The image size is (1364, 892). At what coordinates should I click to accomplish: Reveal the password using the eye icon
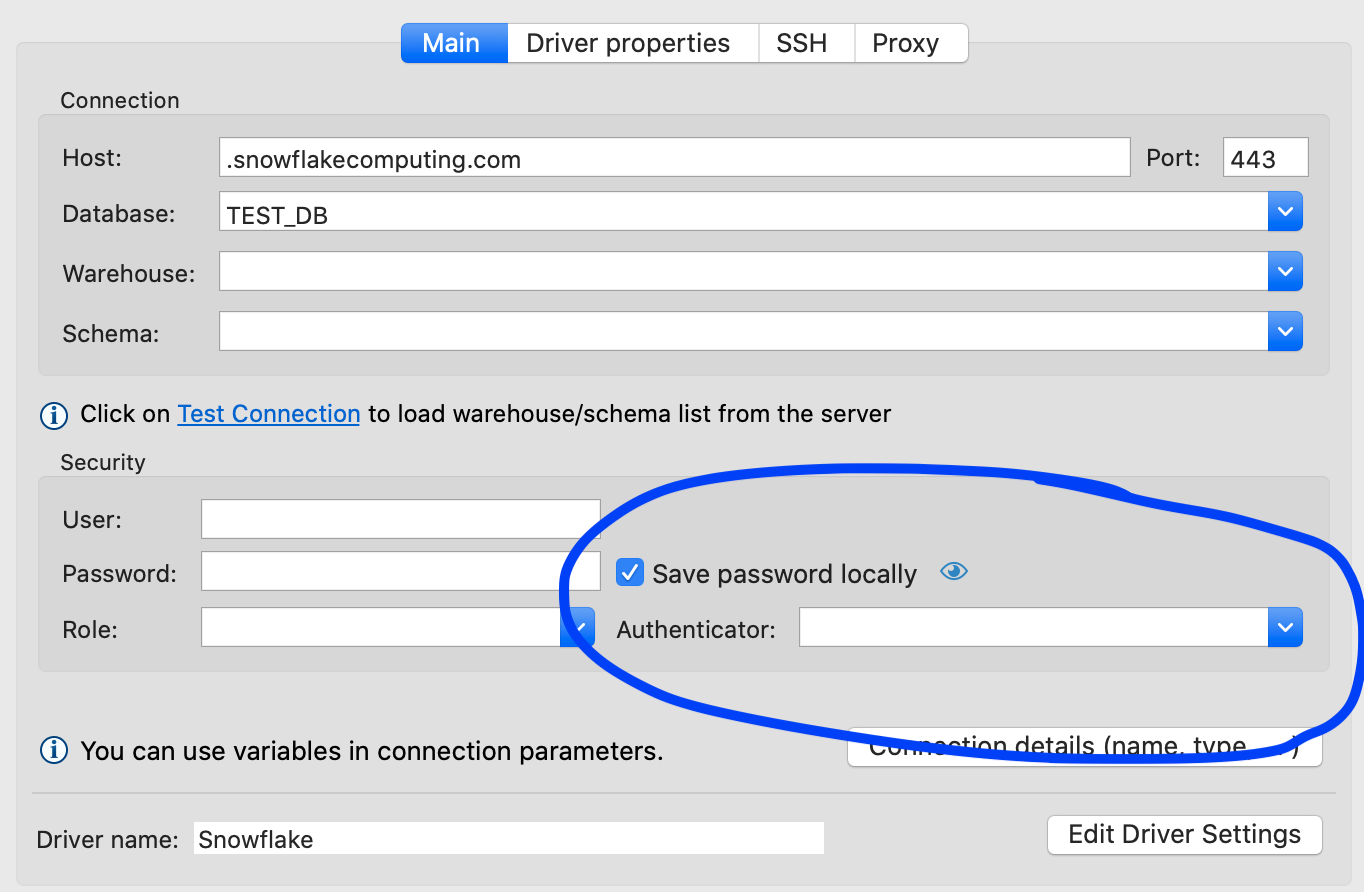coord(954,571)
